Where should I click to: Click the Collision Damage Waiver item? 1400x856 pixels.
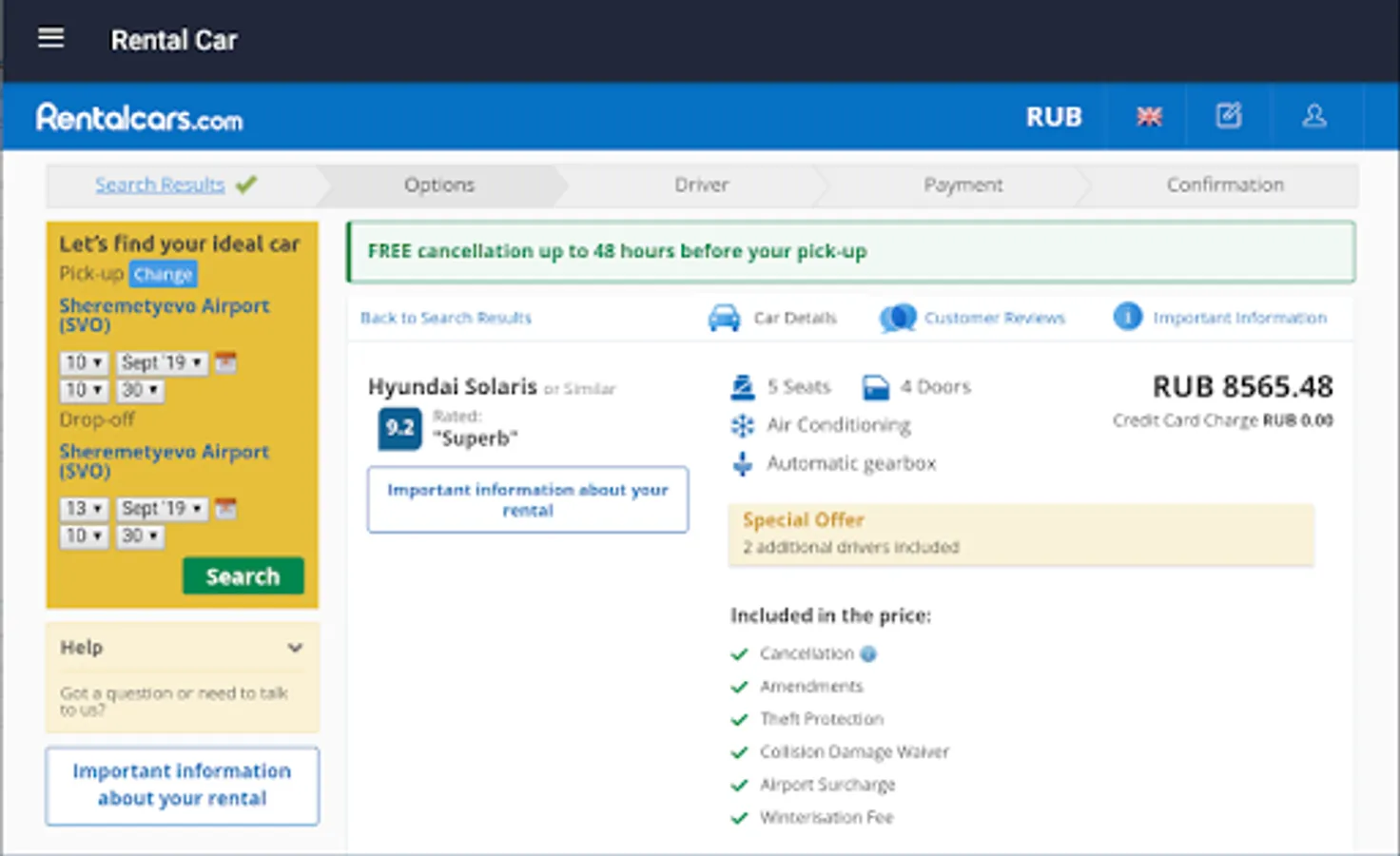pyautogui.click(x=854, y=752)
